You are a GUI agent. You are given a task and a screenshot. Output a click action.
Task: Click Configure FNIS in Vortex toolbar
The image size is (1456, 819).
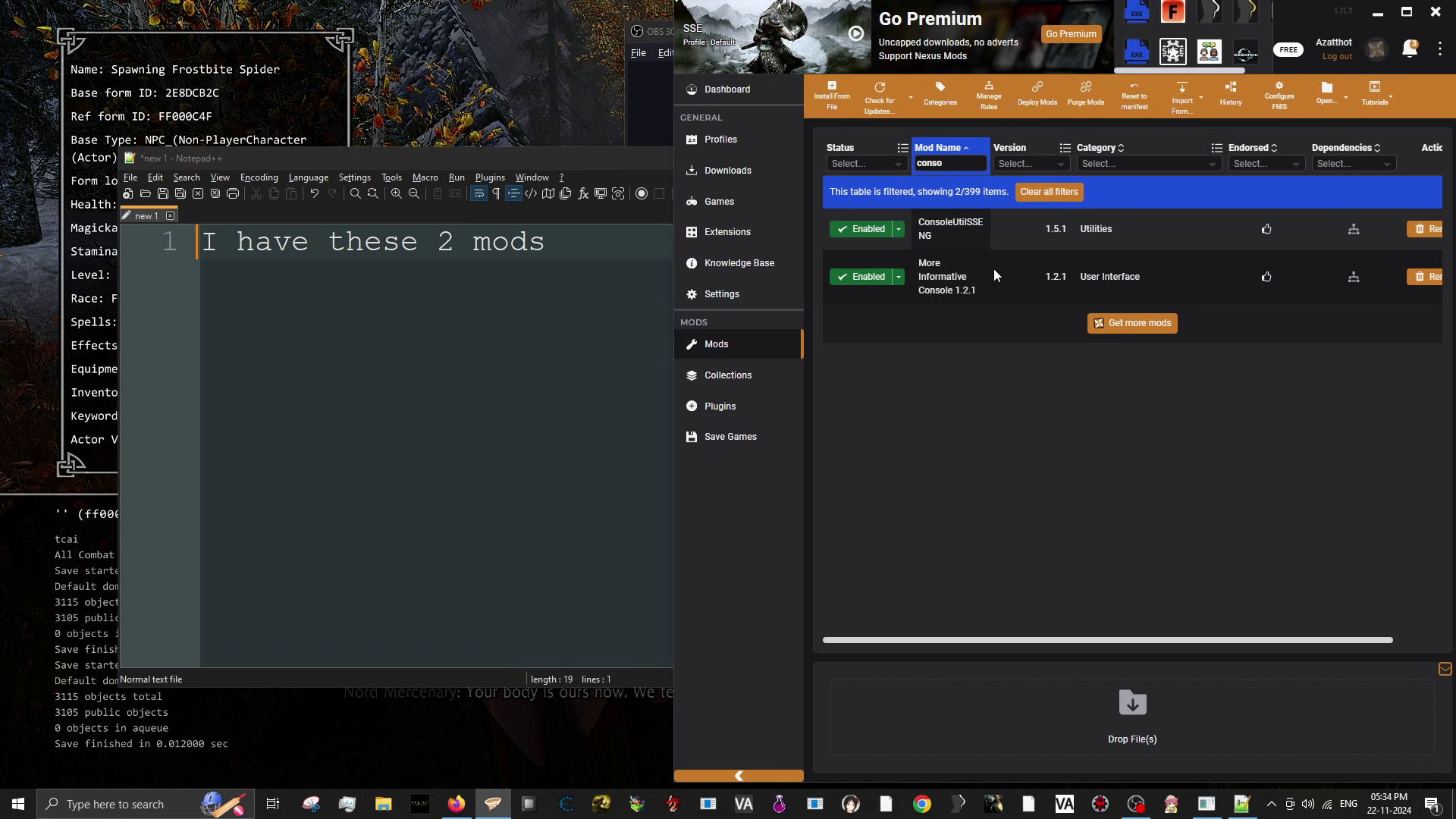point(1279,96)
